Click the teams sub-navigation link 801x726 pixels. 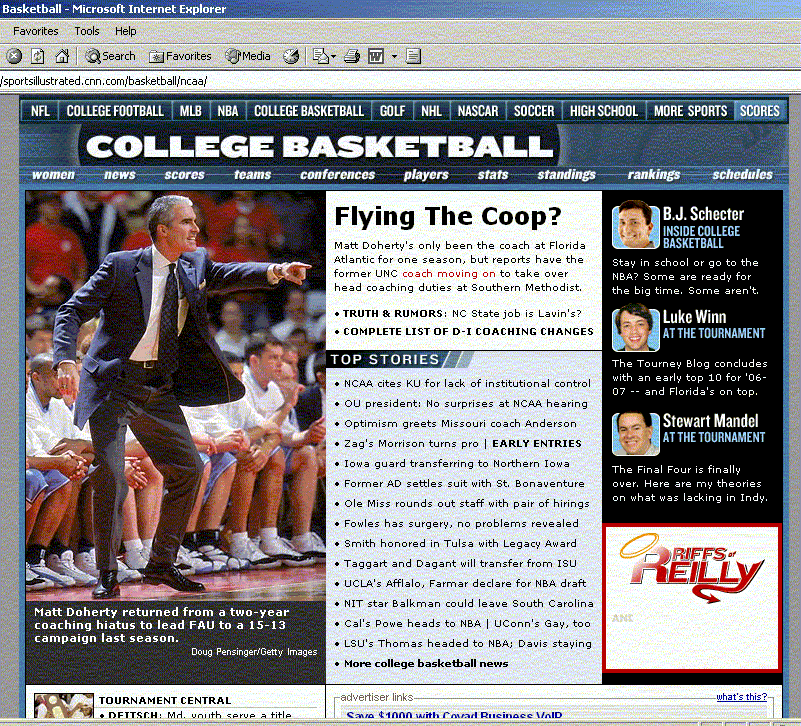252,175
